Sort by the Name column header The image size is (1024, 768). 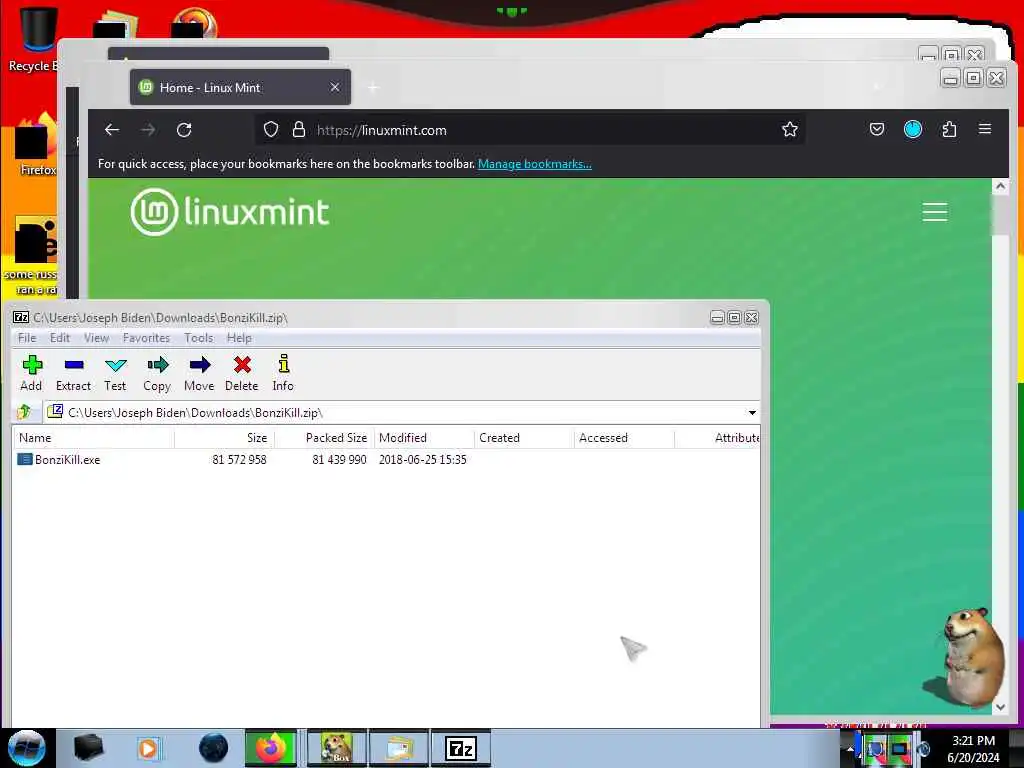click(x=93, y=438)
